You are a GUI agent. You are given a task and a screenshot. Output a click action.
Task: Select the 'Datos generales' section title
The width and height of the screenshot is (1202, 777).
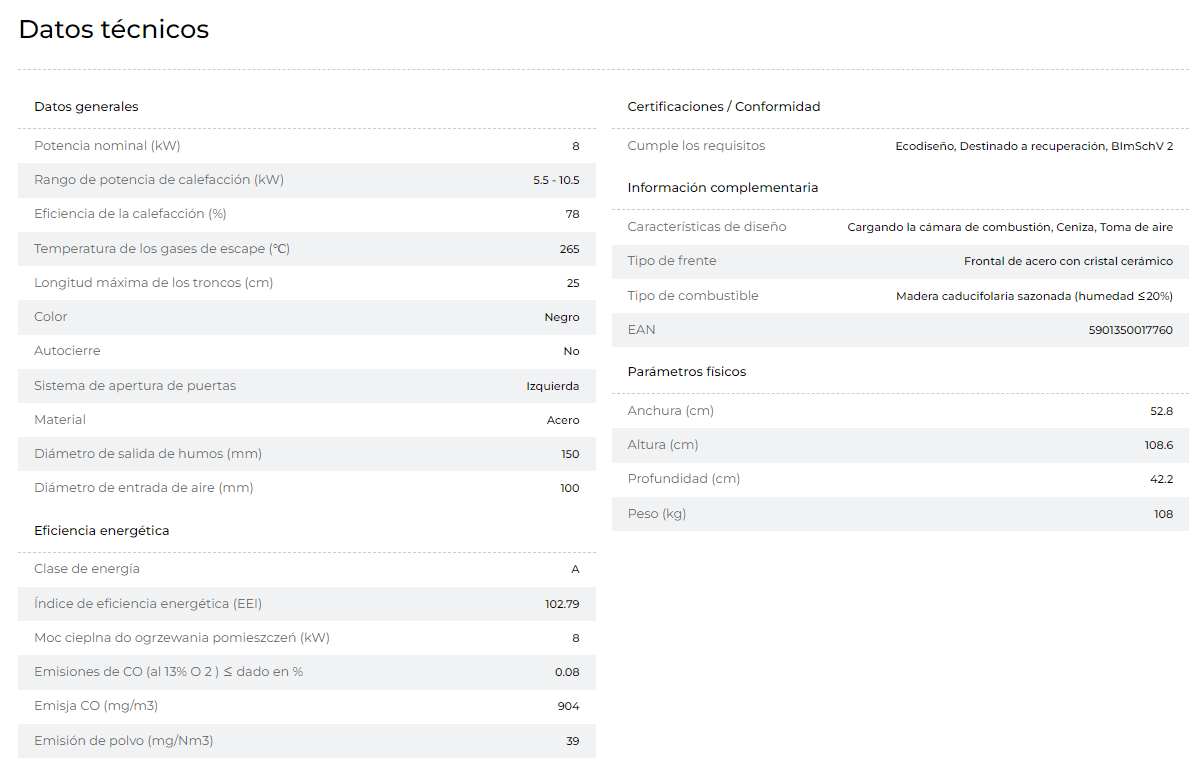pos(86,107)
